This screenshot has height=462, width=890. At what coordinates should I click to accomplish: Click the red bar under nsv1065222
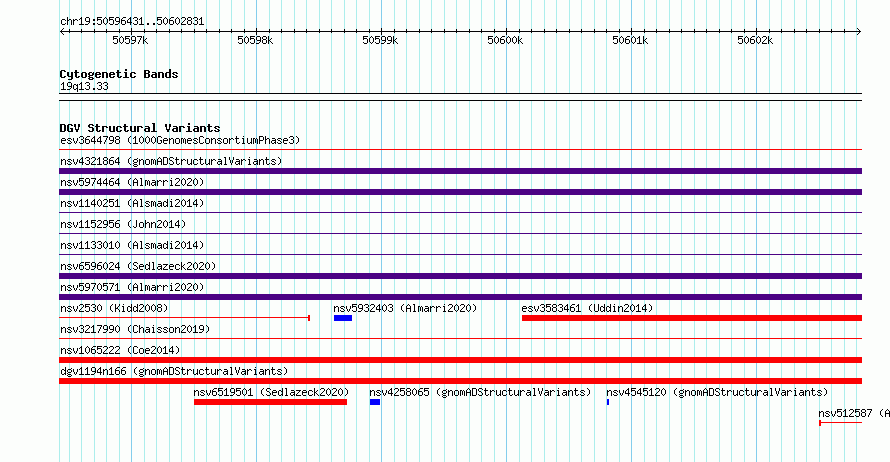pos(460,360)
